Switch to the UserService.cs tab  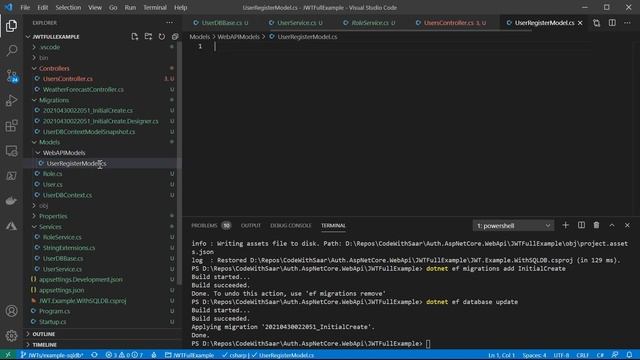coord(296,23)
